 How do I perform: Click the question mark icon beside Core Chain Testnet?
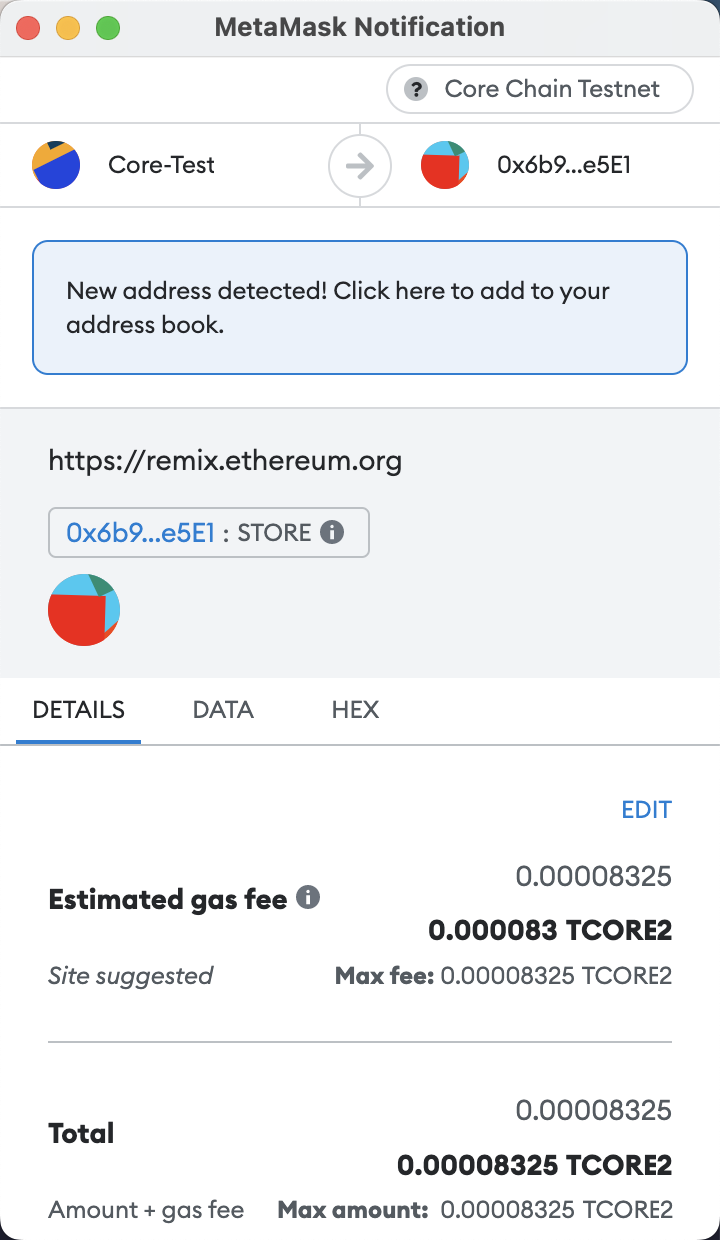point(416,89)
